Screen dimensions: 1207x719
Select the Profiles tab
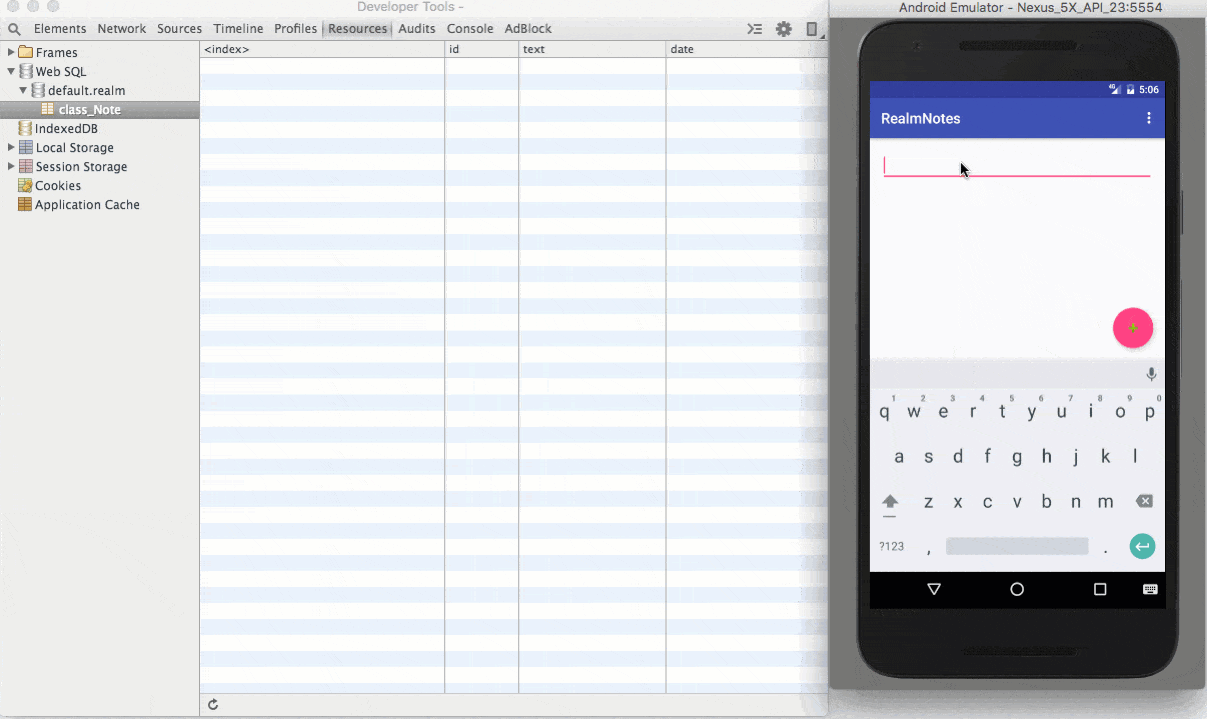296,29
